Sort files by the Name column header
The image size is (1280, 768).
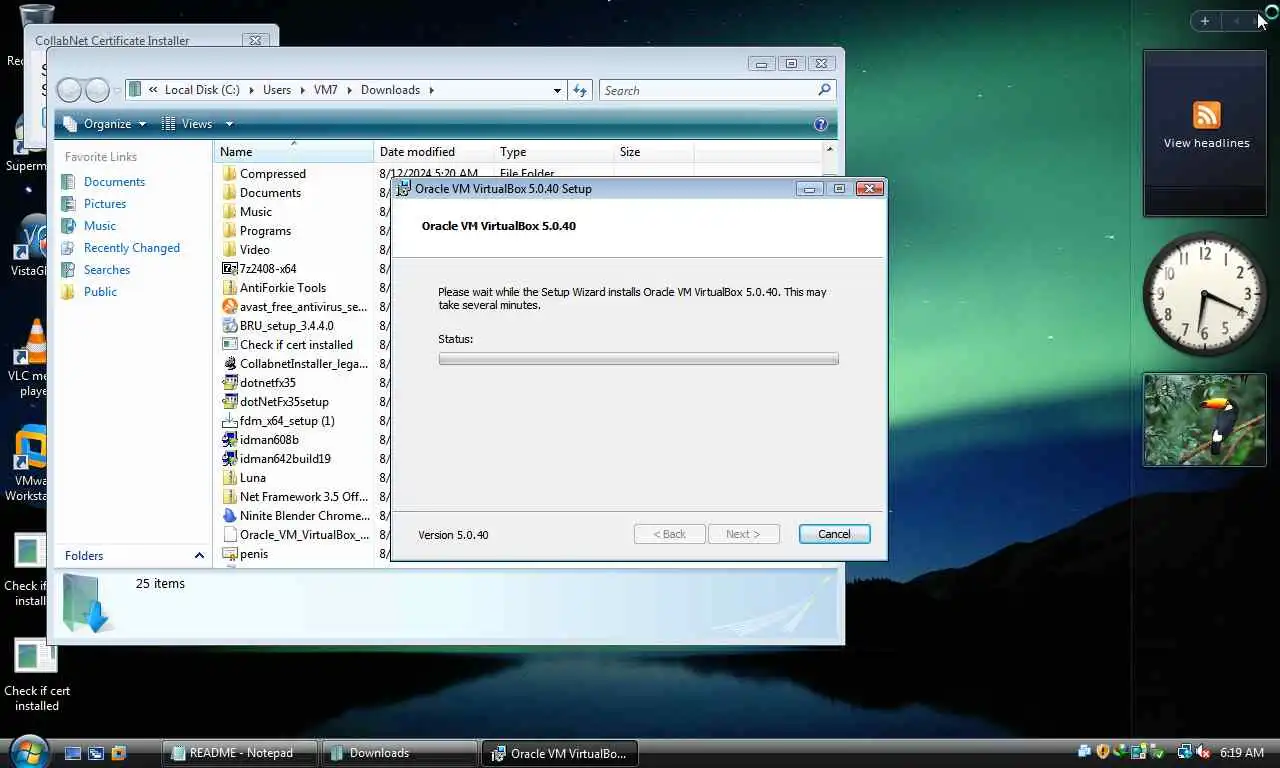coord(294,152)
